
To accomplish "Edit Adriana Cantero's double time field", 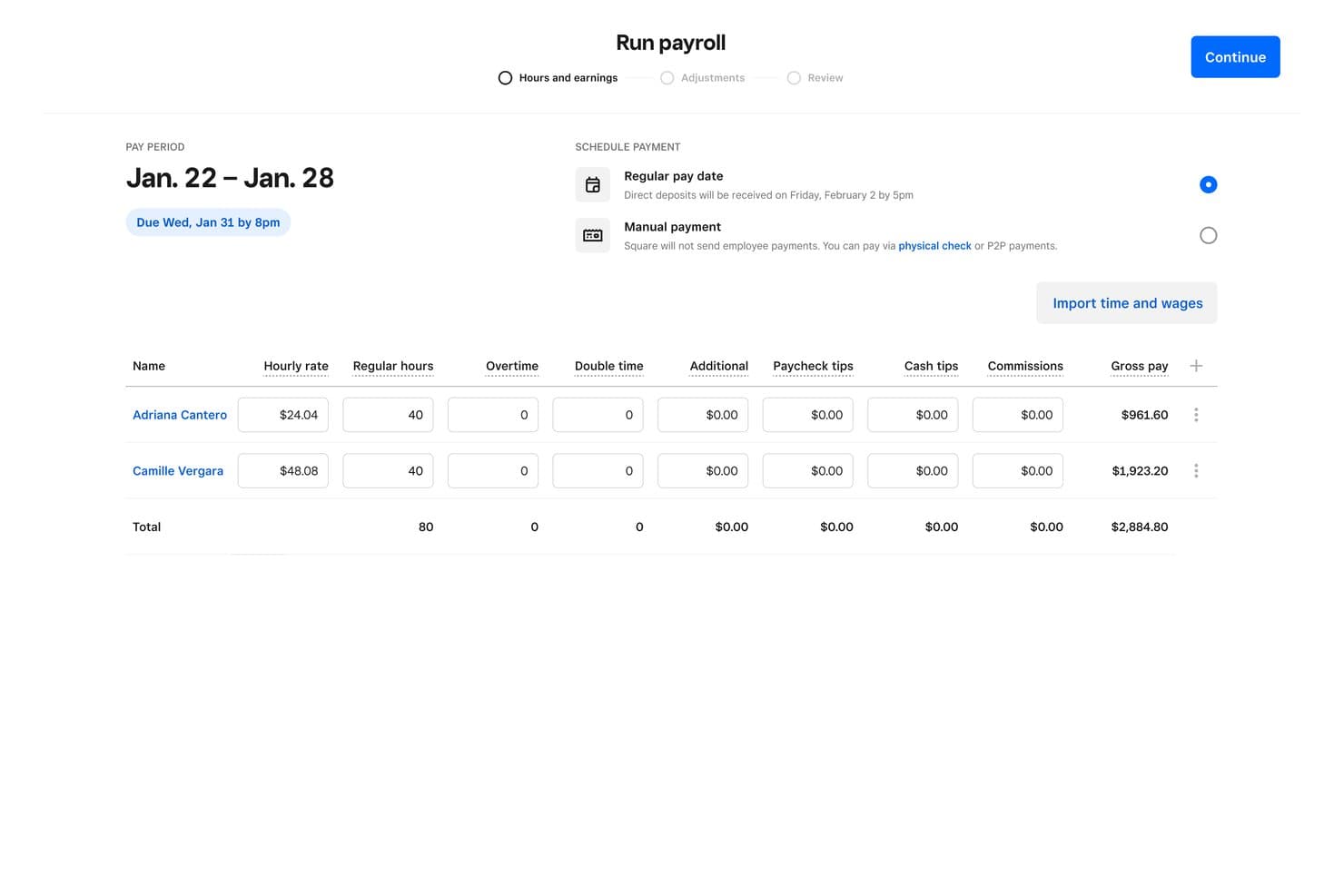I will (x=598, y=415).
